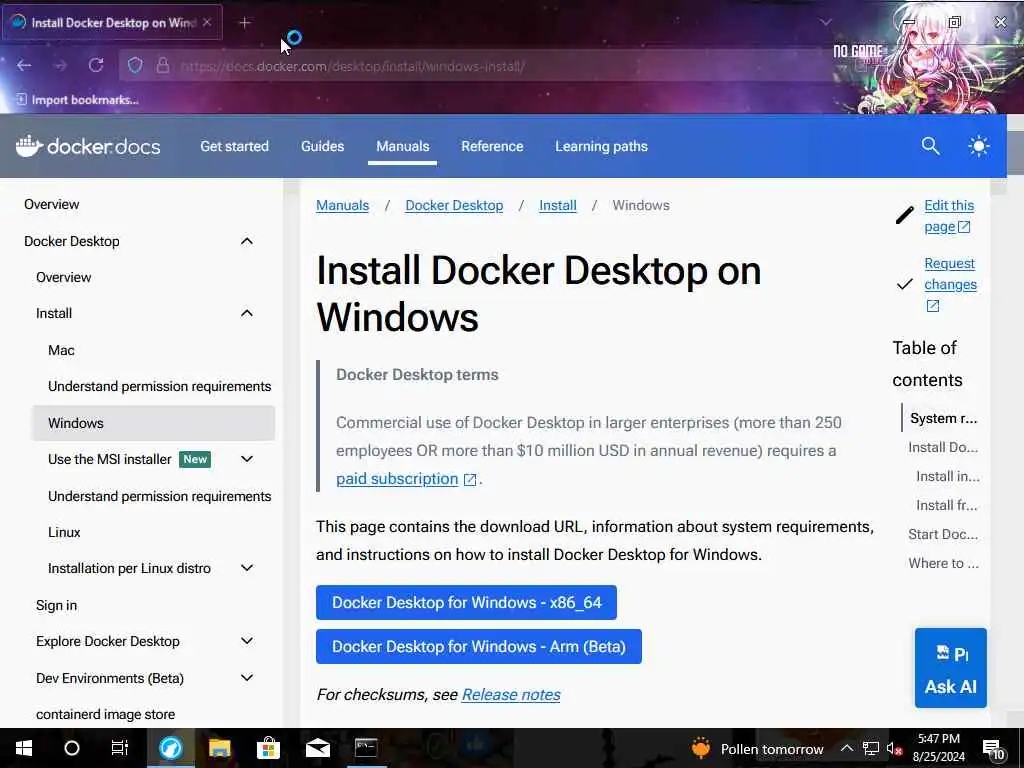
Task: Jump to Where to ... contents entry
Action: 943,564
